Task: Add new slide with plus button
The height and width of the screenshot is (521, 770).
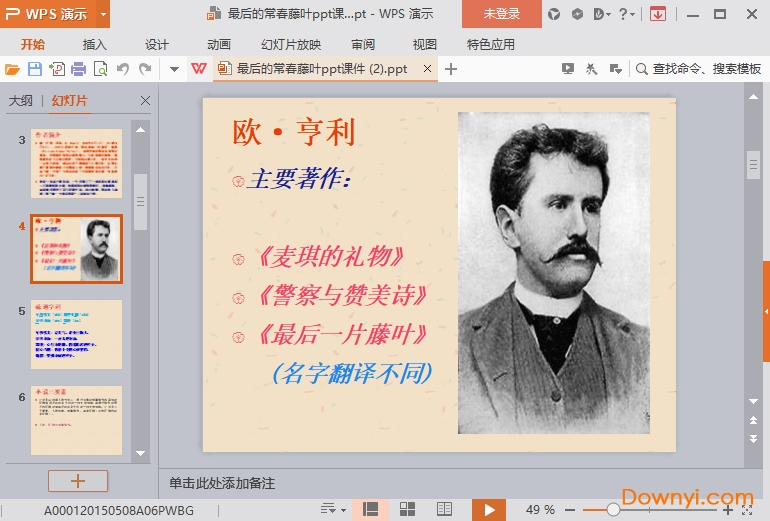Action: 77,481
